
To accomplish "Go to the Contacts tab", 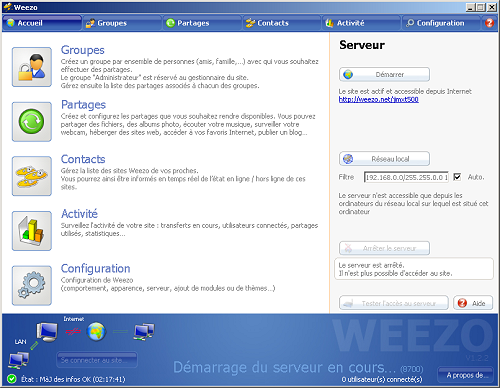I will pyautogui.click(x=282, y=23).
